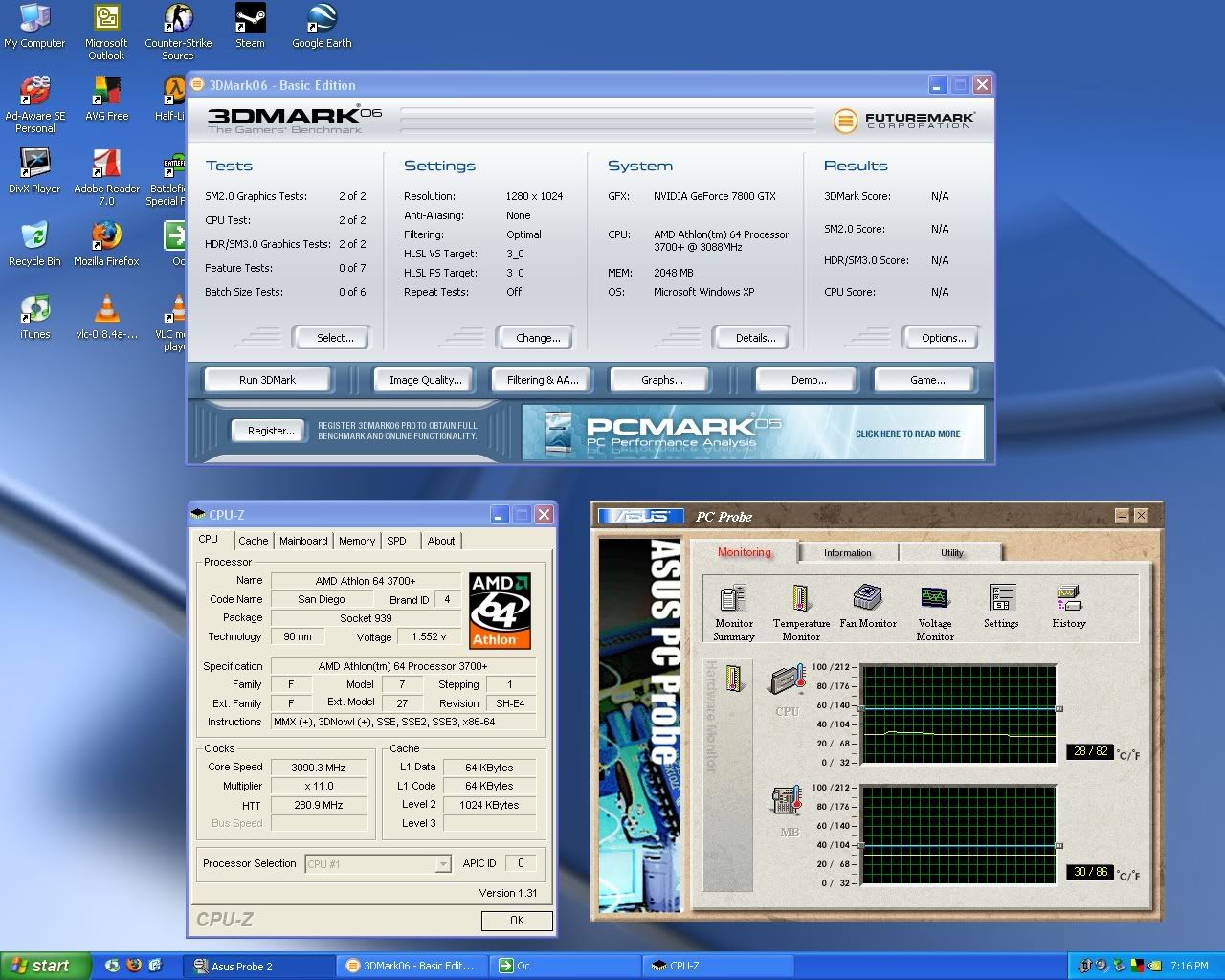The height and width of the screenshot is (980, 1225).
Task: Switch to 3DMark06 Basic Edition taskbar button
Action: tap(412, 966)
